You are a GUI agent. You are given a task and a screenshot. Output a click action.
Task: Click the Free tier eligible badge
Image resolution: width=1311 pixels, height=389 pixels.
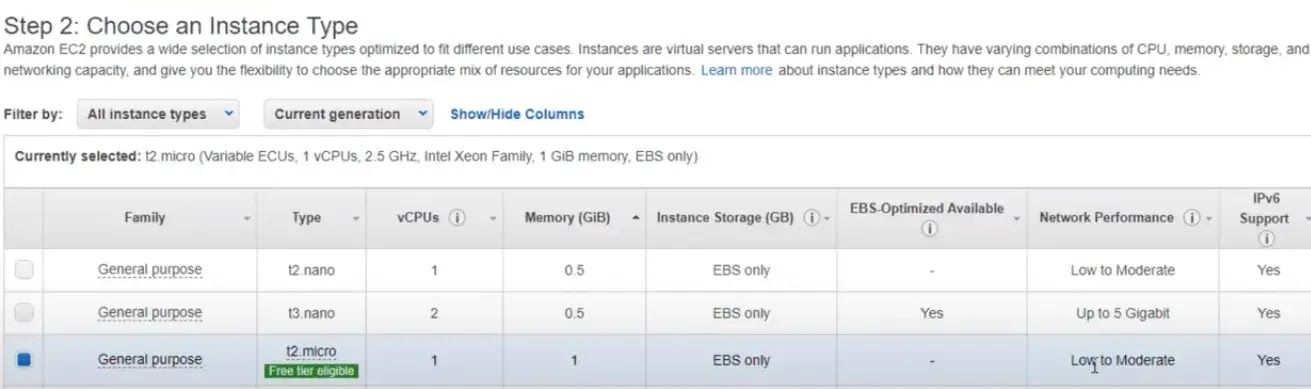pyautogui.click(x=312, y=371)
